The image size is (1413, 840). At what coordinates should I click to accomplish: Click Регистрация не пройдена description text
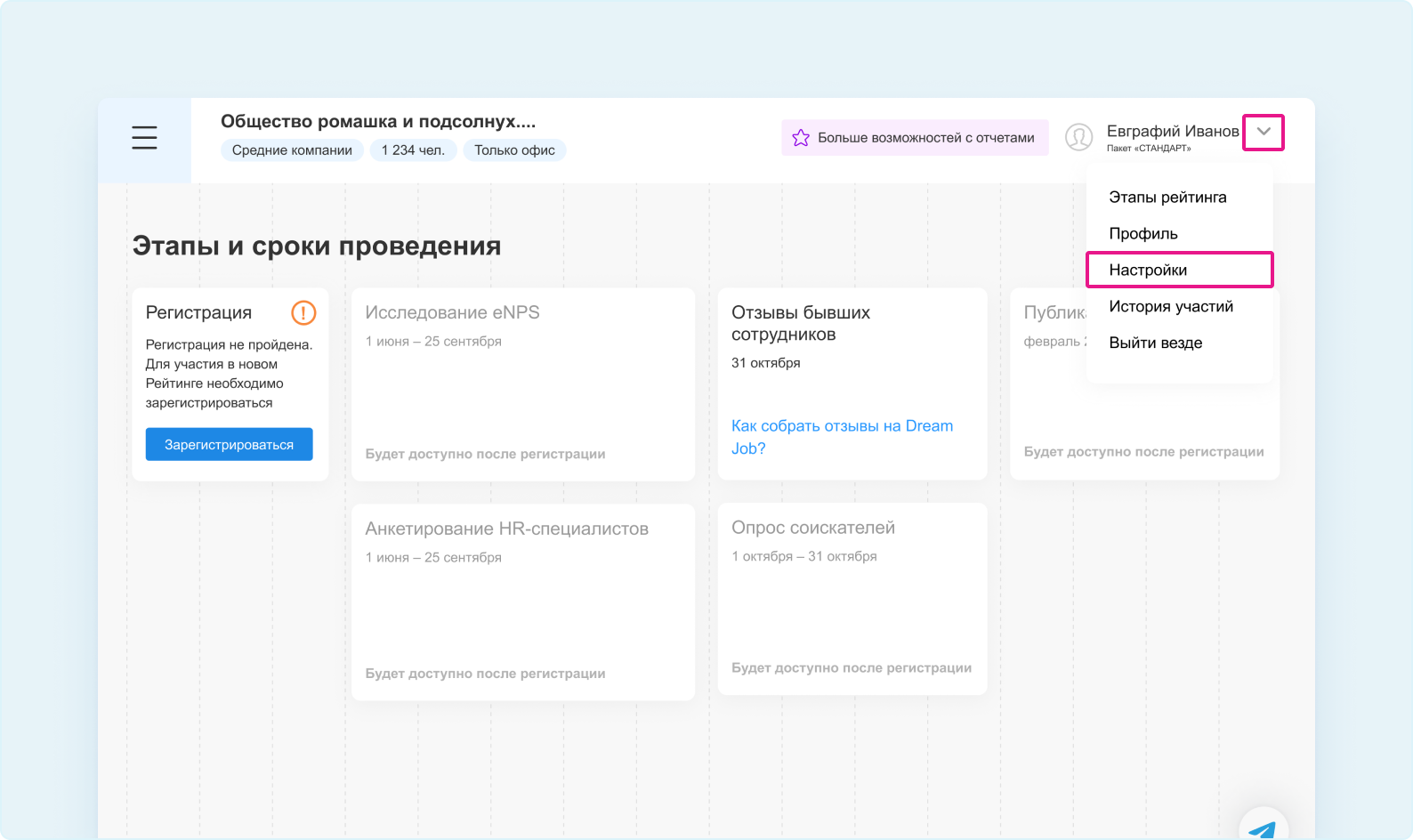click(x=229, y=374)
